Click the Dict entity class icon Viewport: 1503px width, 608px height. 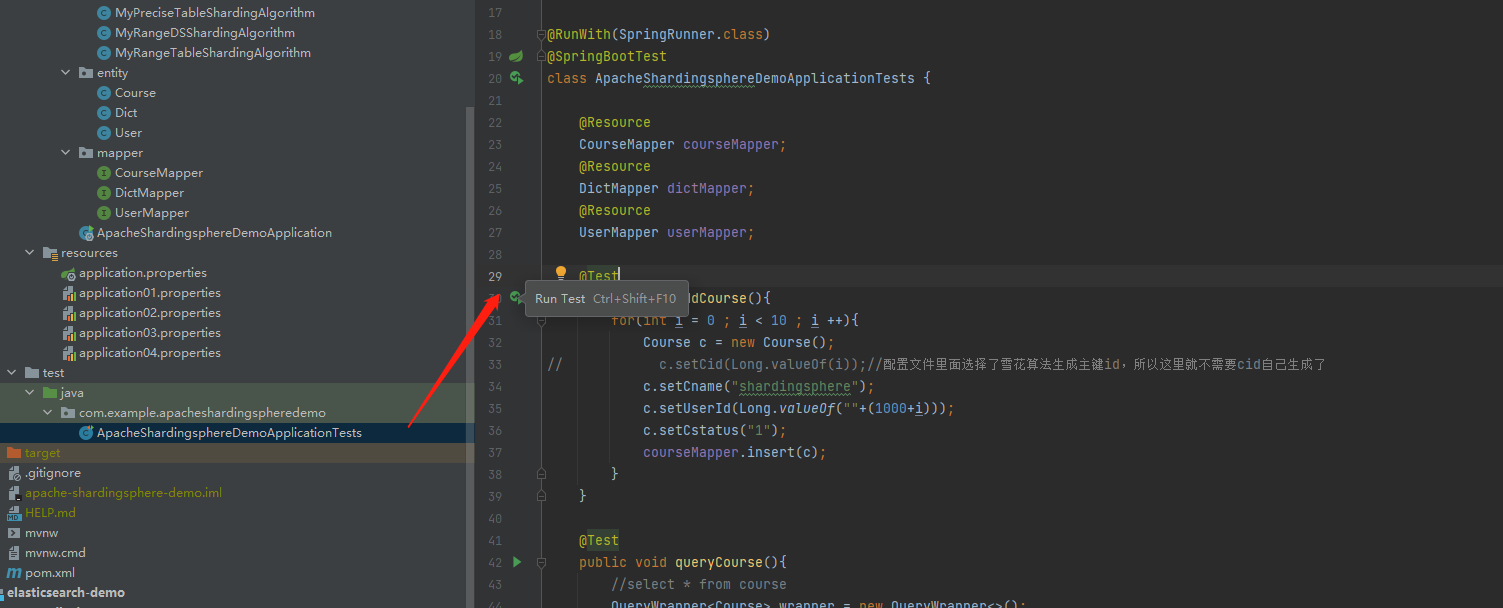(104, 113)
